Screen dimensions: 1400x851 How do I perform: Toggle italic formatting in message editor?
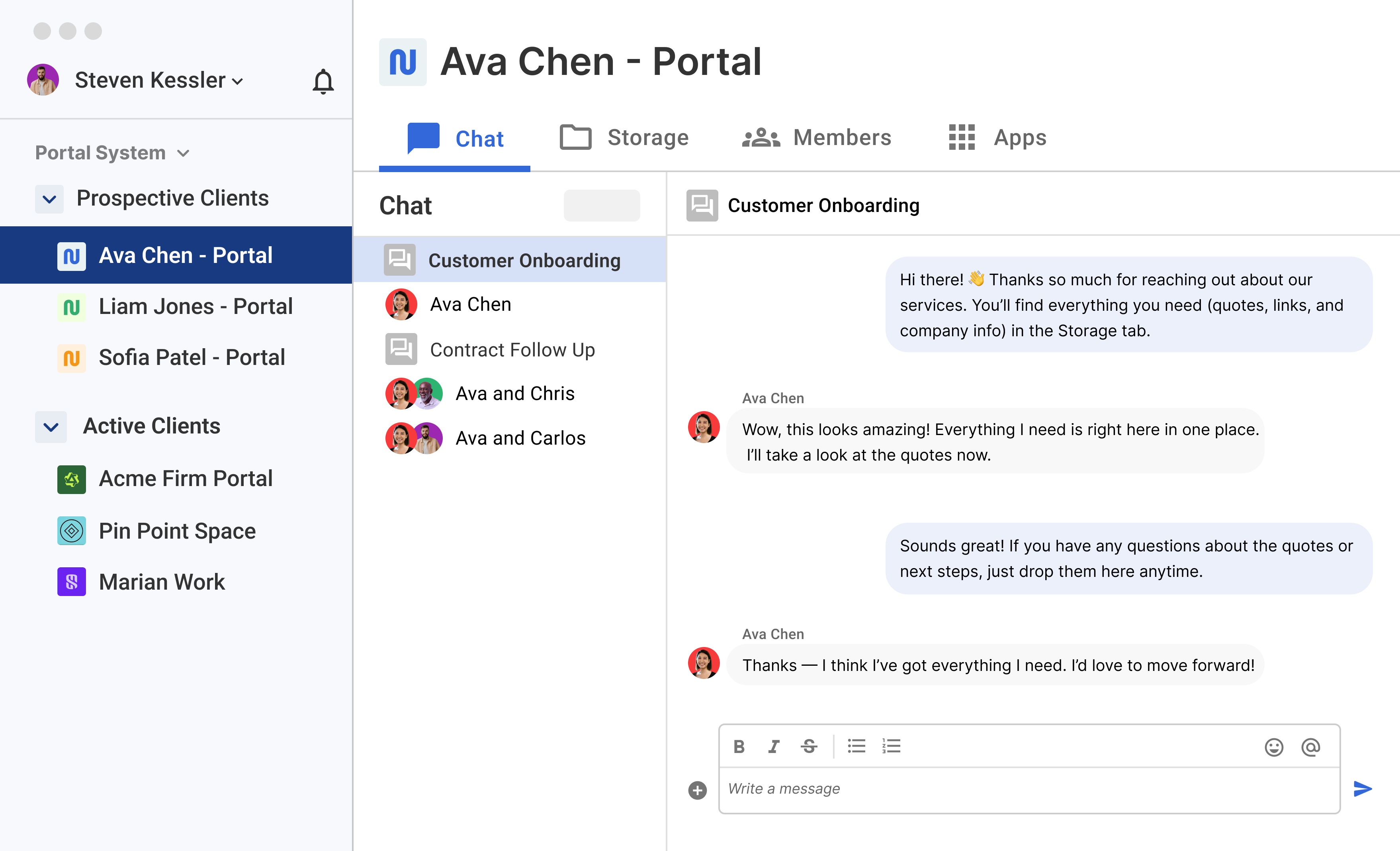point(773,746)
